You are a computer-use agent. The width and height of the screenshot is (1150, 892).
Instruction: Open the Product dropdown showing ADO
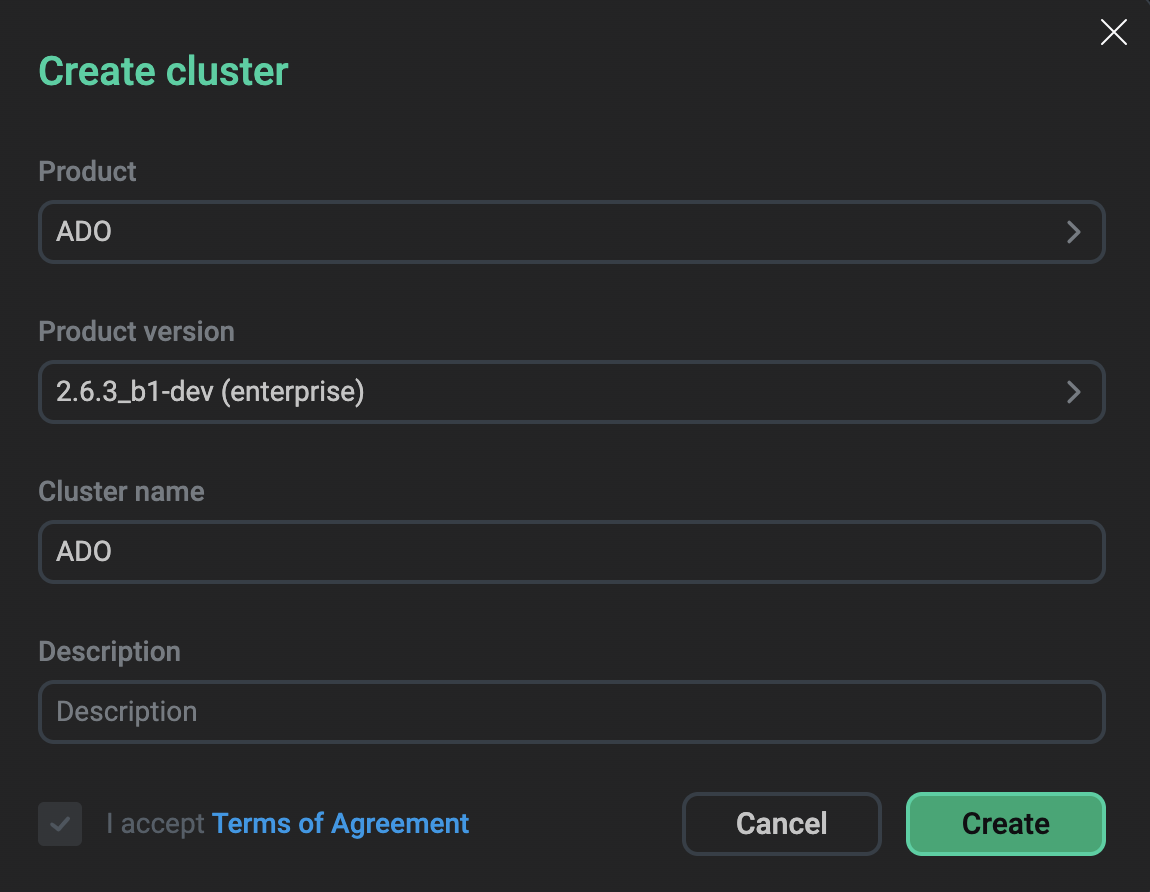[571, 232]
